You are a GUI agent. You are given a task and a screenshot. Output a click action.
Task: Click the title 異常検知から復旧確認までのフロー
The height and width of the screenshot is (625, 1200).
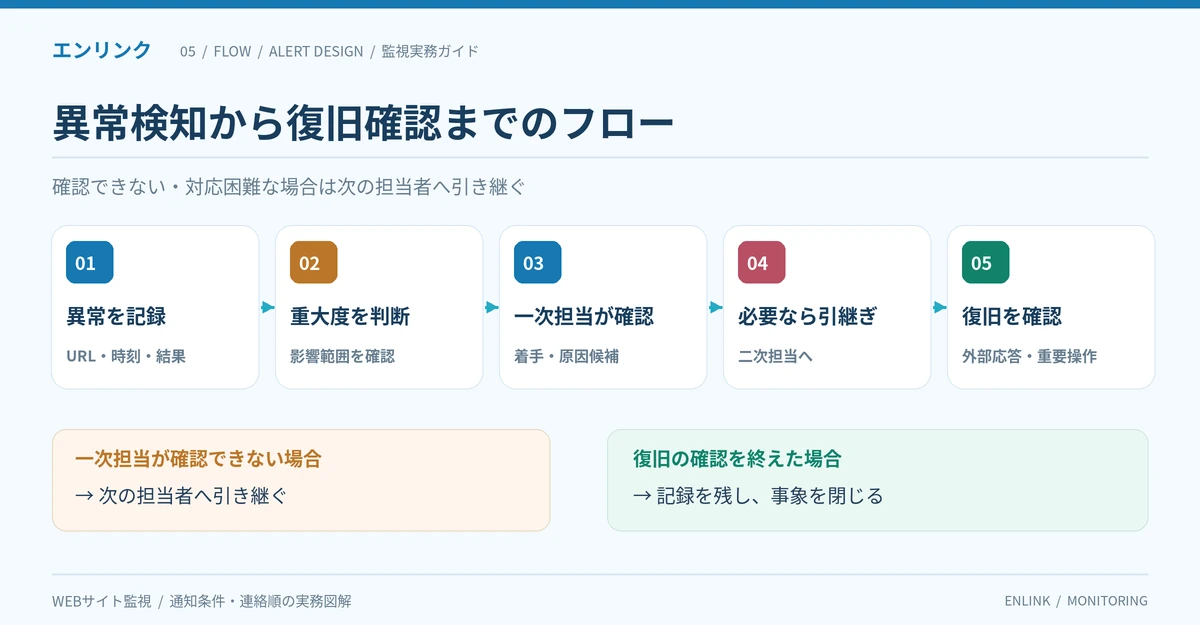click(363, 125)
